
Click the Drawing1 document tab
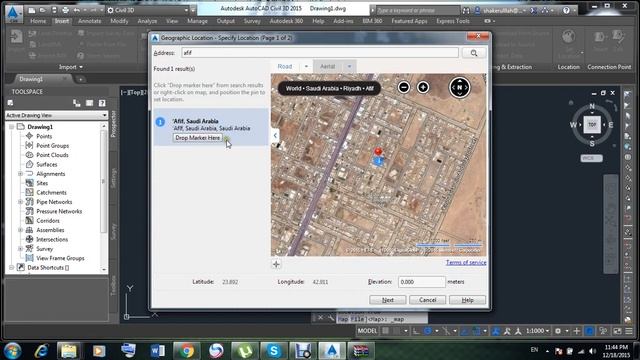(31, 79)
